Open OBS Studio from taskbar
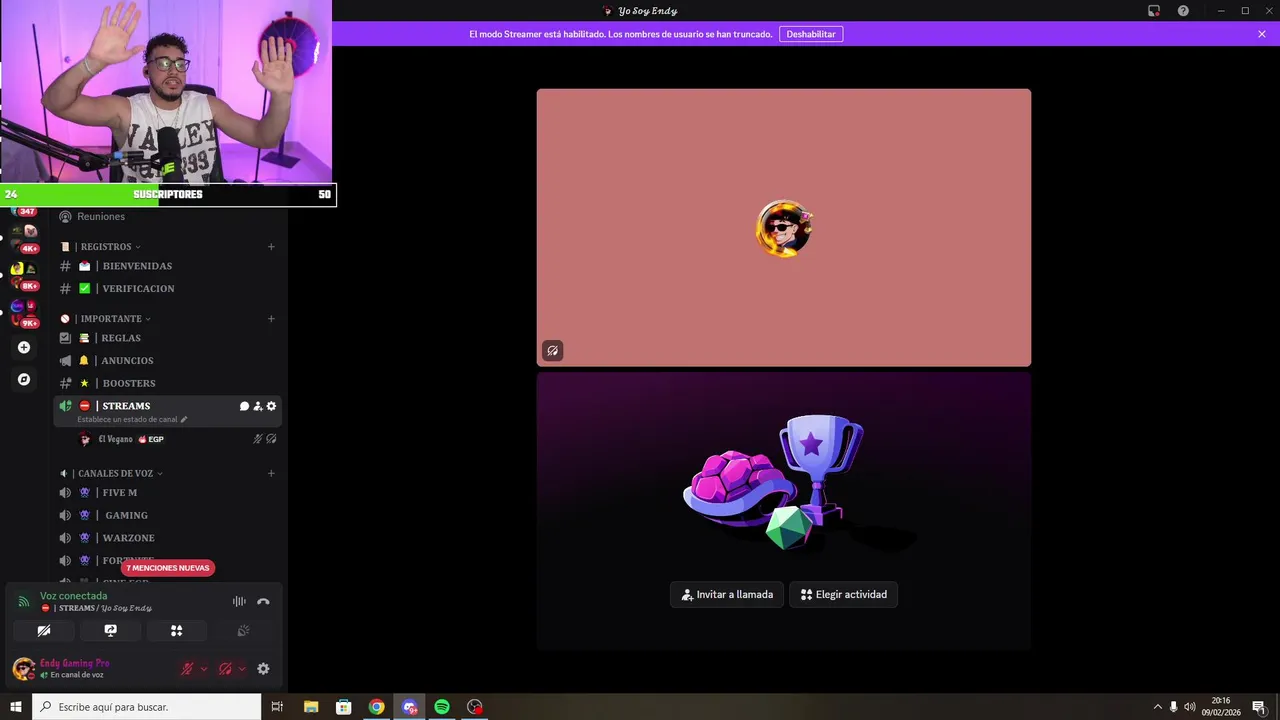Image resolution: width=1280 pixels, height=720 pixels. 475,707
